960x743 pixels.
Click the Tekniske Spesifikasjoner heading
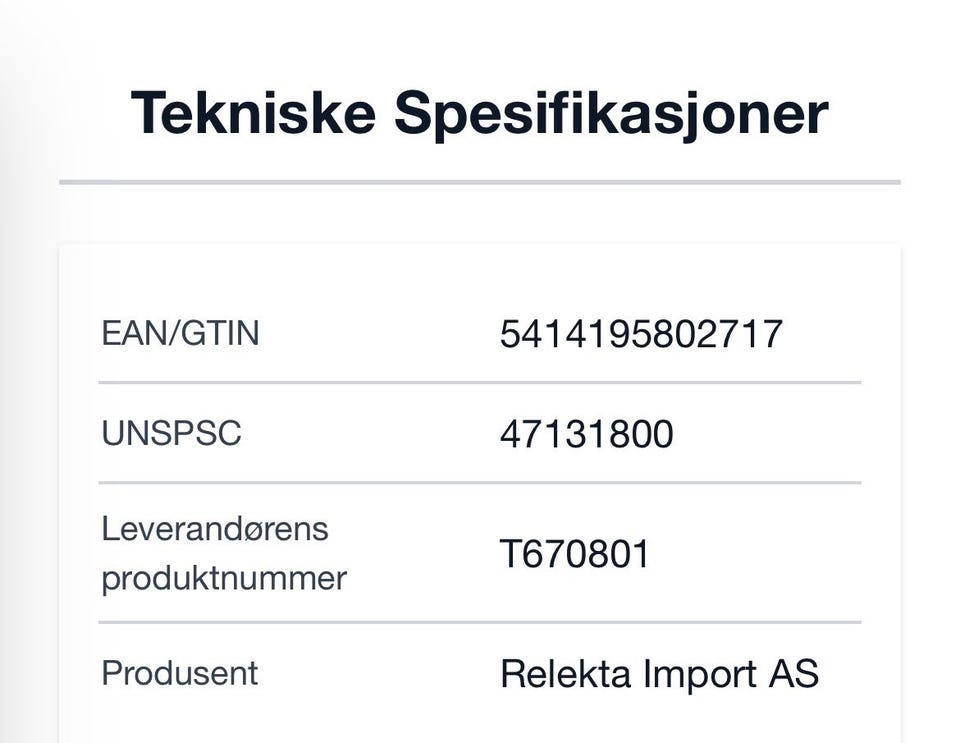[479, 112]
